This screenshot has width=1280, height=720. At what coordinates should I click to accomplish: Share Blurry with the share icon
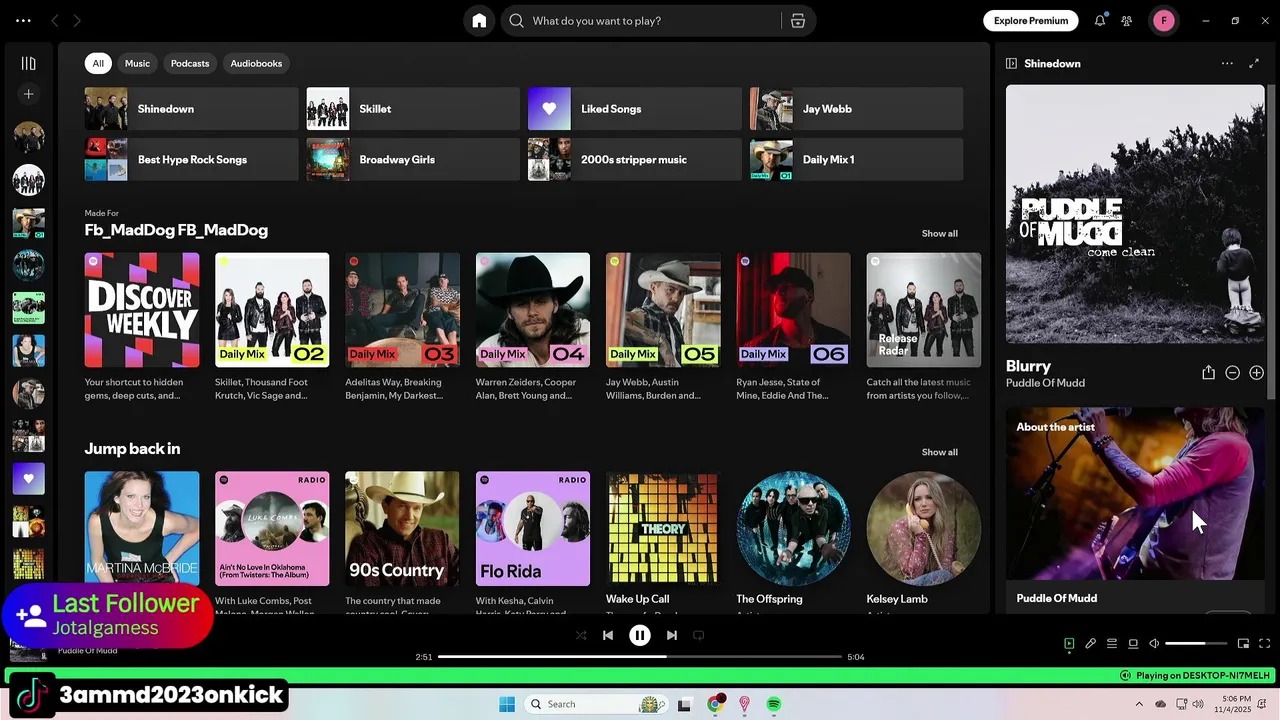pos(1208,373)
